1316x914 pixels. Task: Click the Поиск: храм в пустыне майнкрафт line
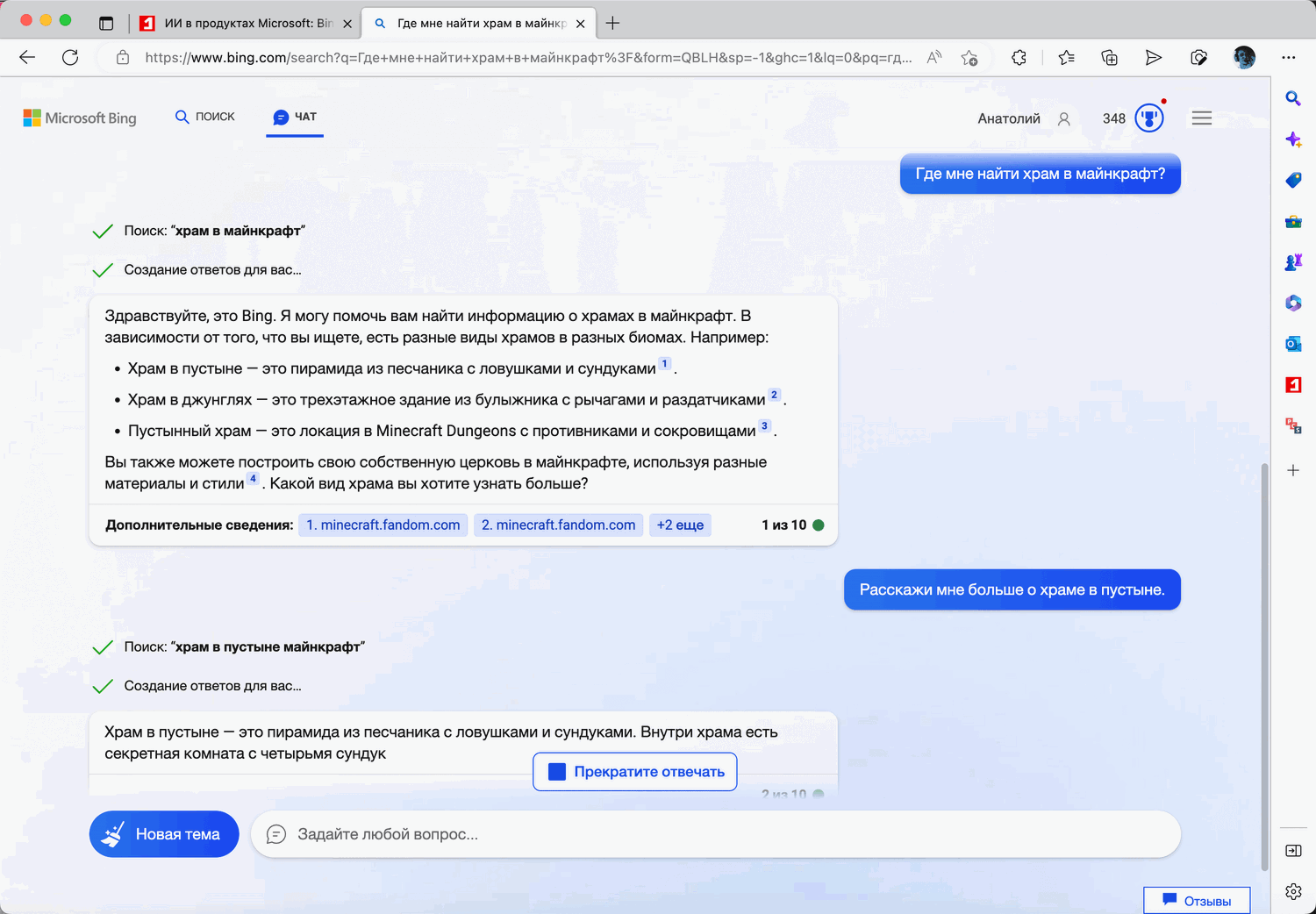click(x=244, y=646)
